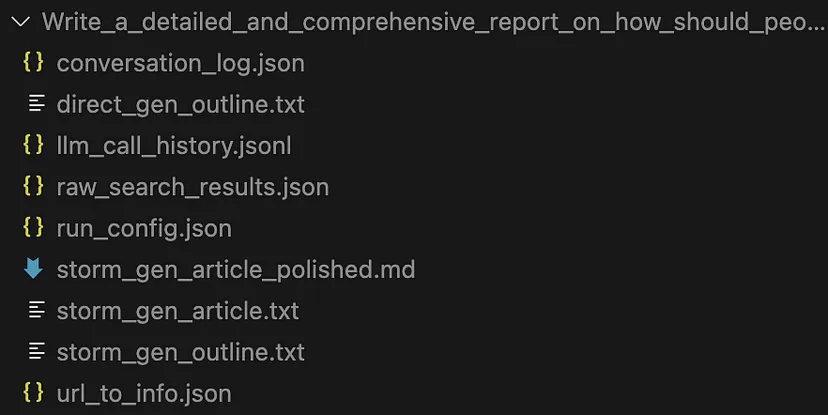Viewport: 828px width, 415px height.
Task: Collapse the Write_a_detailed_and_comprehensive_report folder chevron
Action: [x=21, y=22]
